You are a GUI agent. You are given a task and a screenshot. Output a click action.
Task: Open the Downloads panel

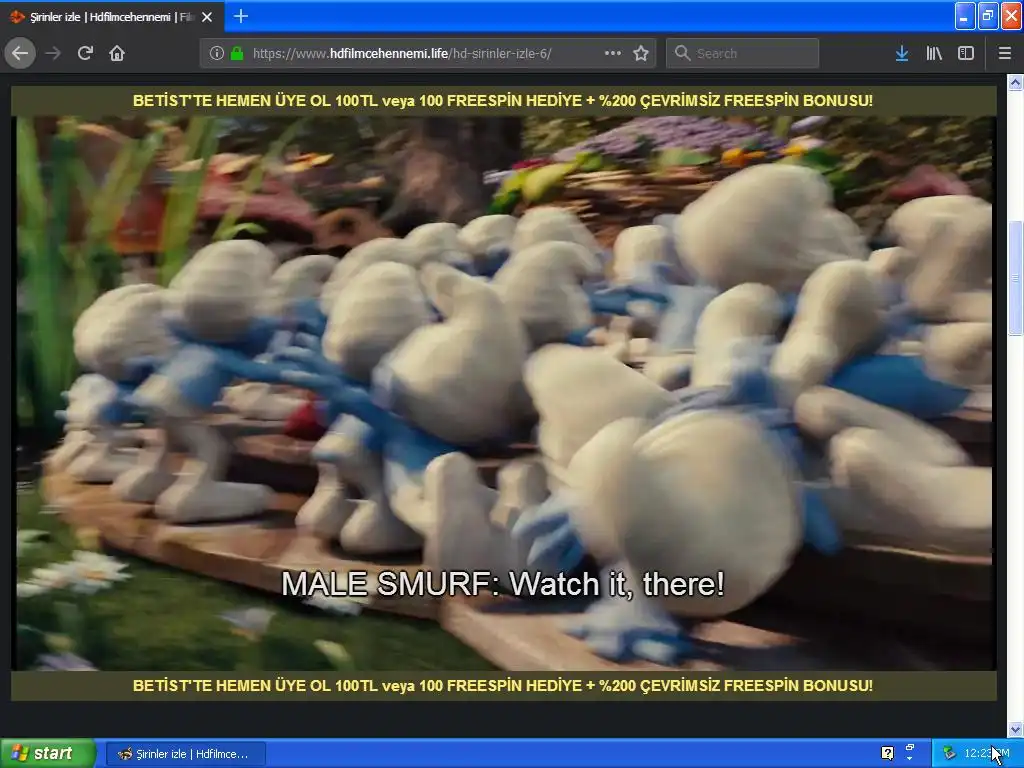(902, 54)
